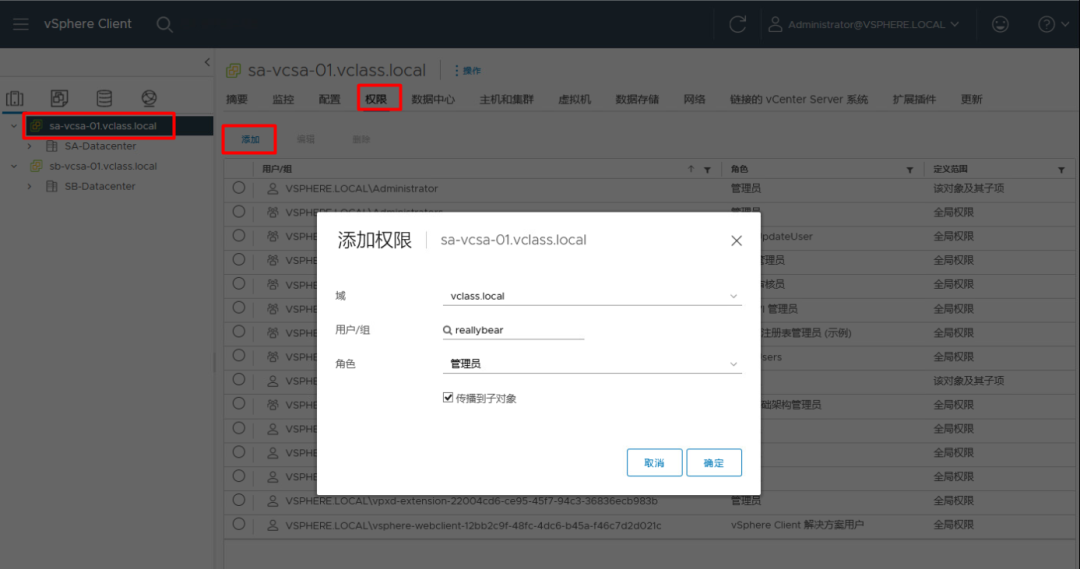
Task: Sort by the 用户/组 column arrow
Action: (691, 169)
